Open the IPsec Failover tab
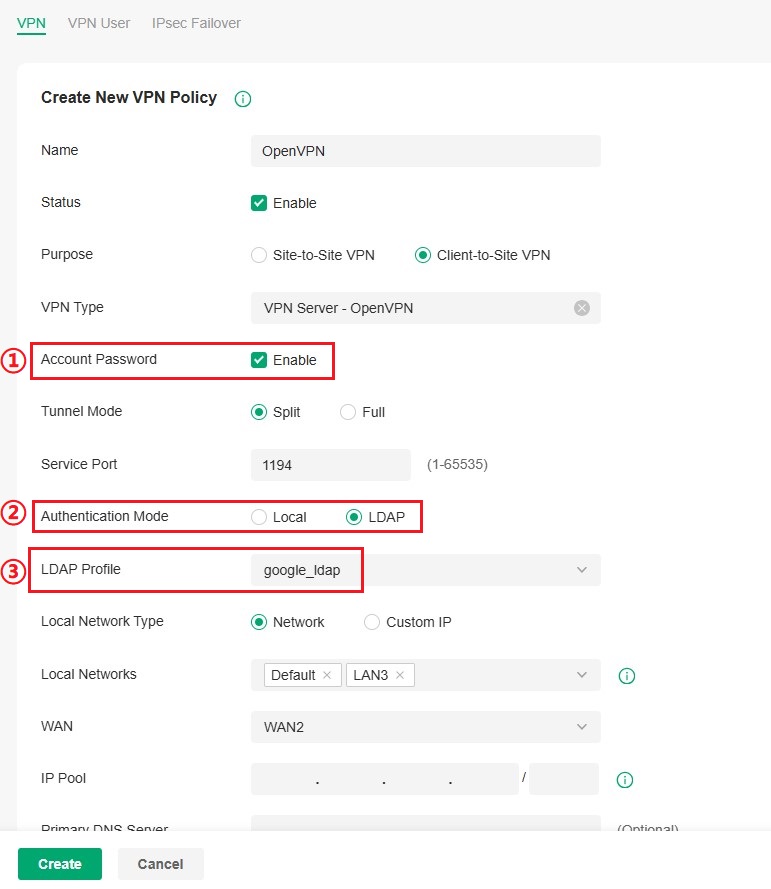 (196, 23)
